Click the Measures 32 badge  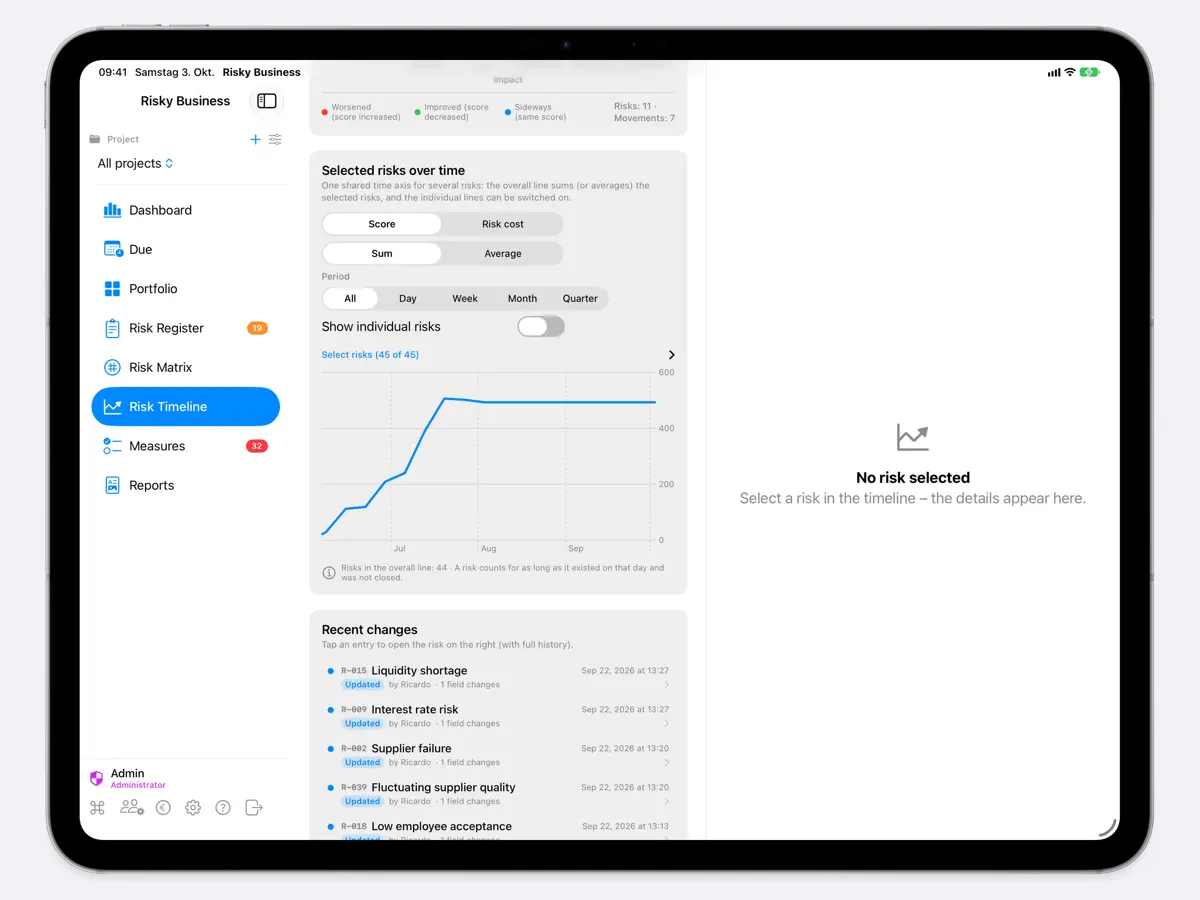pos(257,446)
